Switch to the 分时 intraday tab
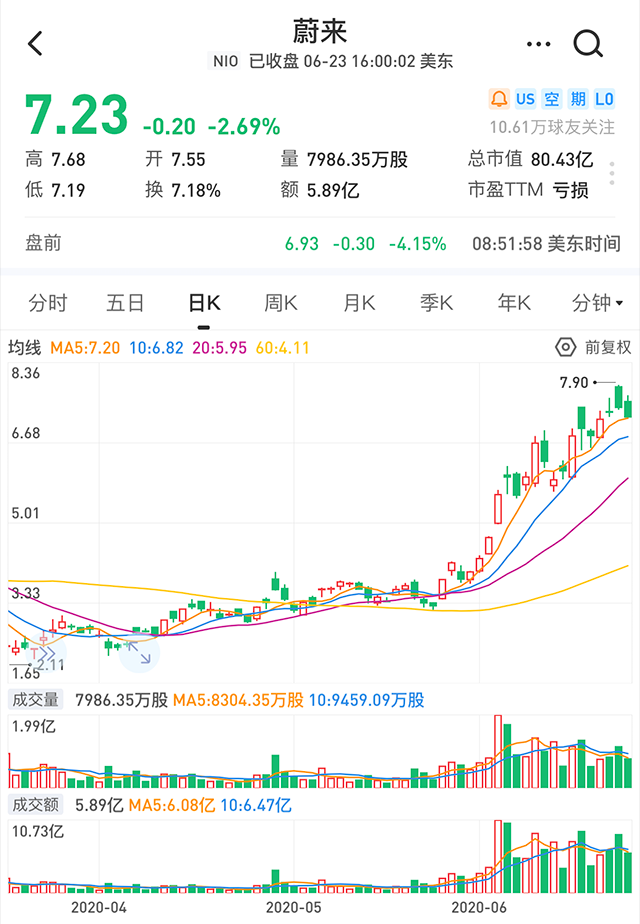Screen dimensions: 640x924 point(48,303)
